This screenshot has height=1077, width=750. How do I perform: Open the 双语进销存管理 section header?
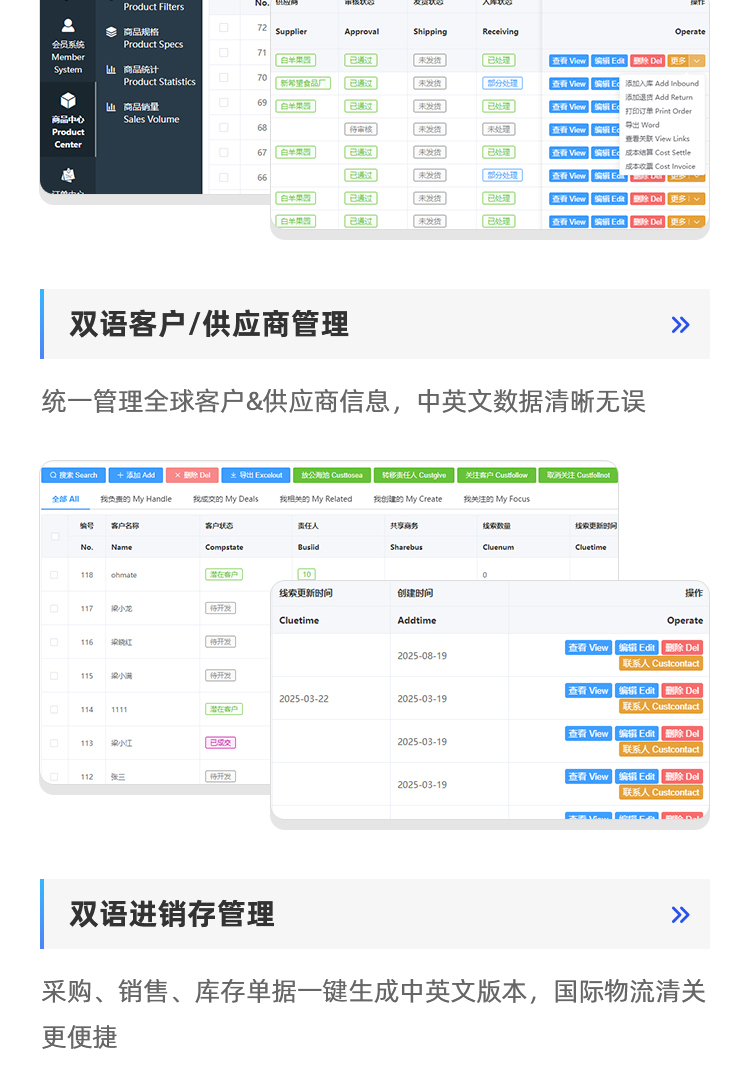coord(375,914)
